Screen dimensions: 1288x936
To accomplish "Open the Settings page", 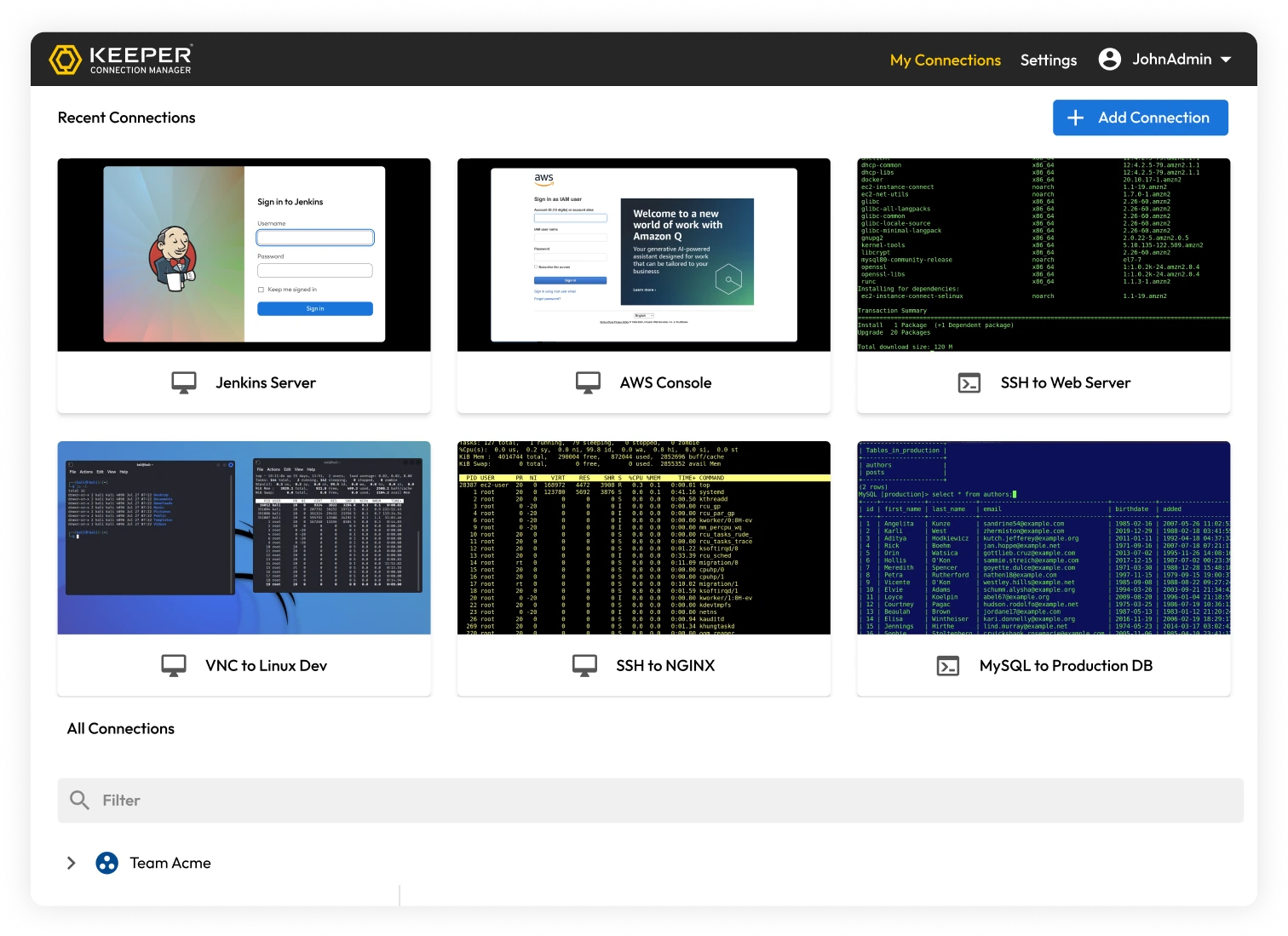I will click(x=1049, y=60).
